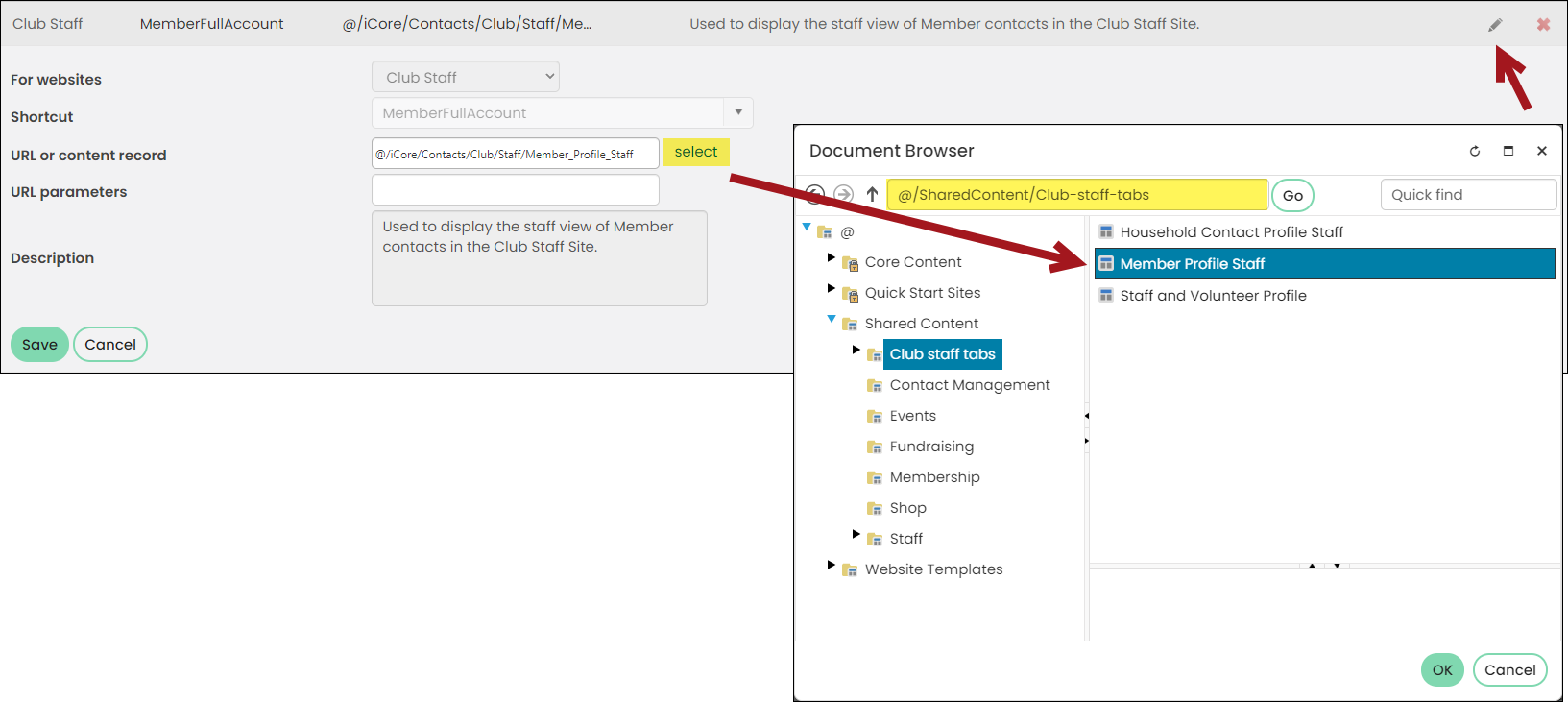The width and height of the screenshot is (1568, 702).
Task: Click the Quick Start Sites folder icon
Action: 850,294
